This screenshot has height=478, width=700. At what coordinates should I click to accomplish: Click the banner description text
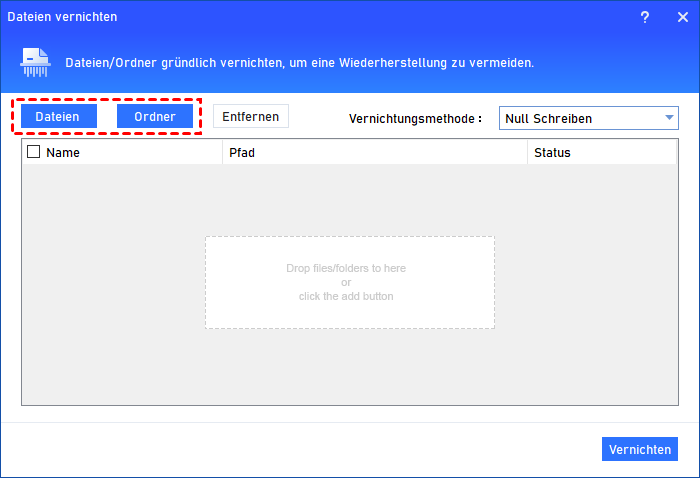tap(300, 62)
